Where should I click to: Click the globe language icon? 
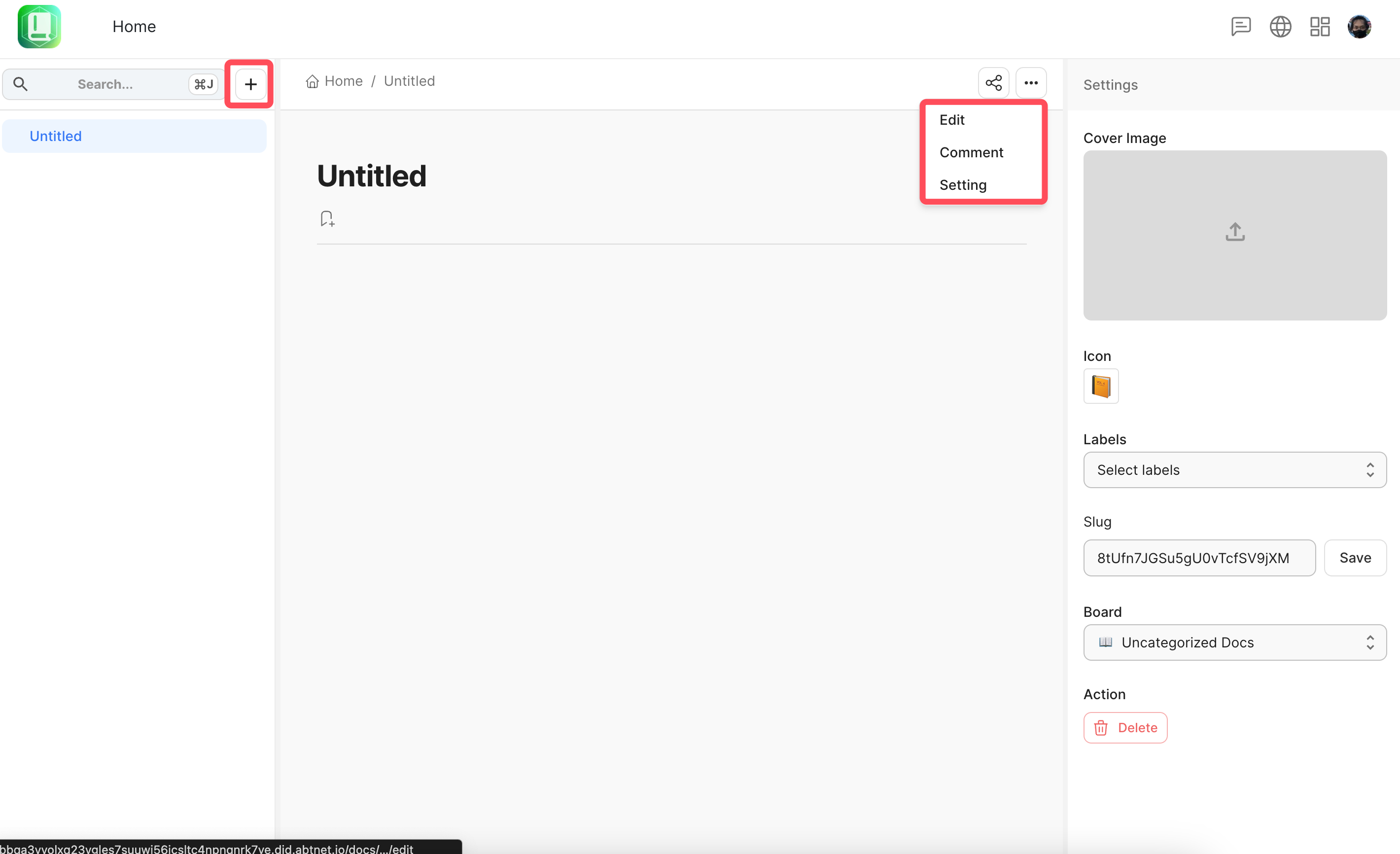[x=1280, y=27]
